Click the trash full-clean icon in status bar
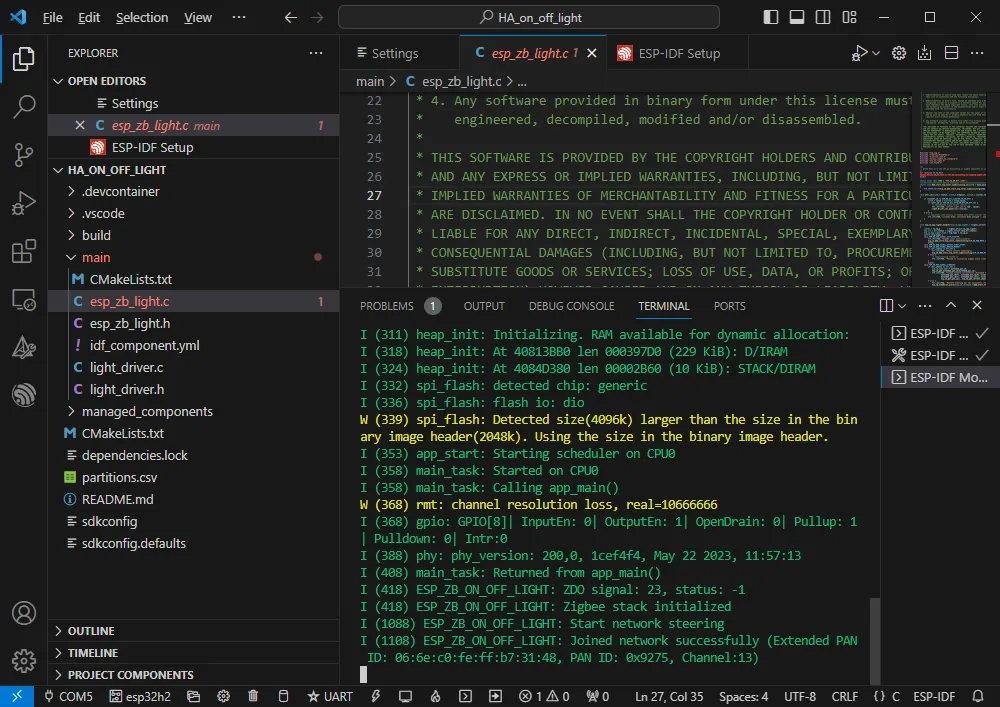 (254, 696)
